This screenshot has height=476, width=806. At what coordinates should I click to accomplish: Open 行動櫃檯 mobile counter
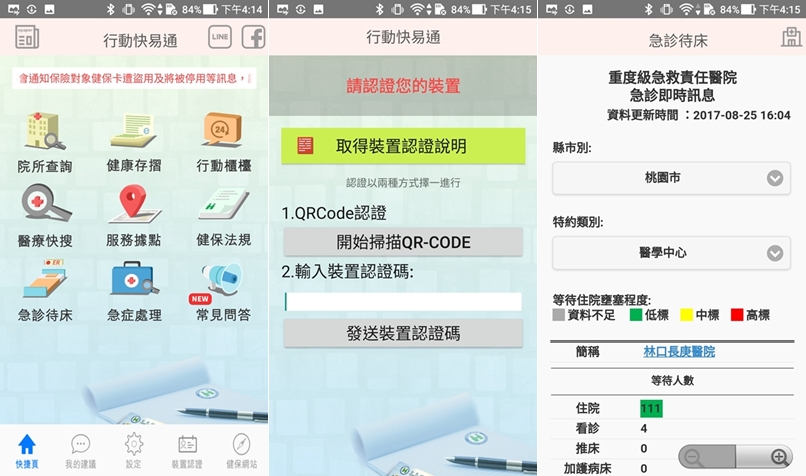(x=224, y=142)
